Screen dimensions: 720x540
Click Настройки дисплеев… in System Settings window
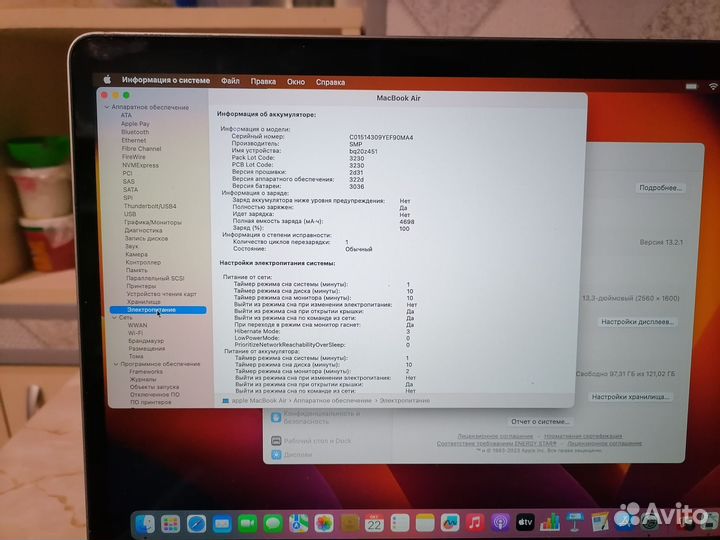[637, 322]
